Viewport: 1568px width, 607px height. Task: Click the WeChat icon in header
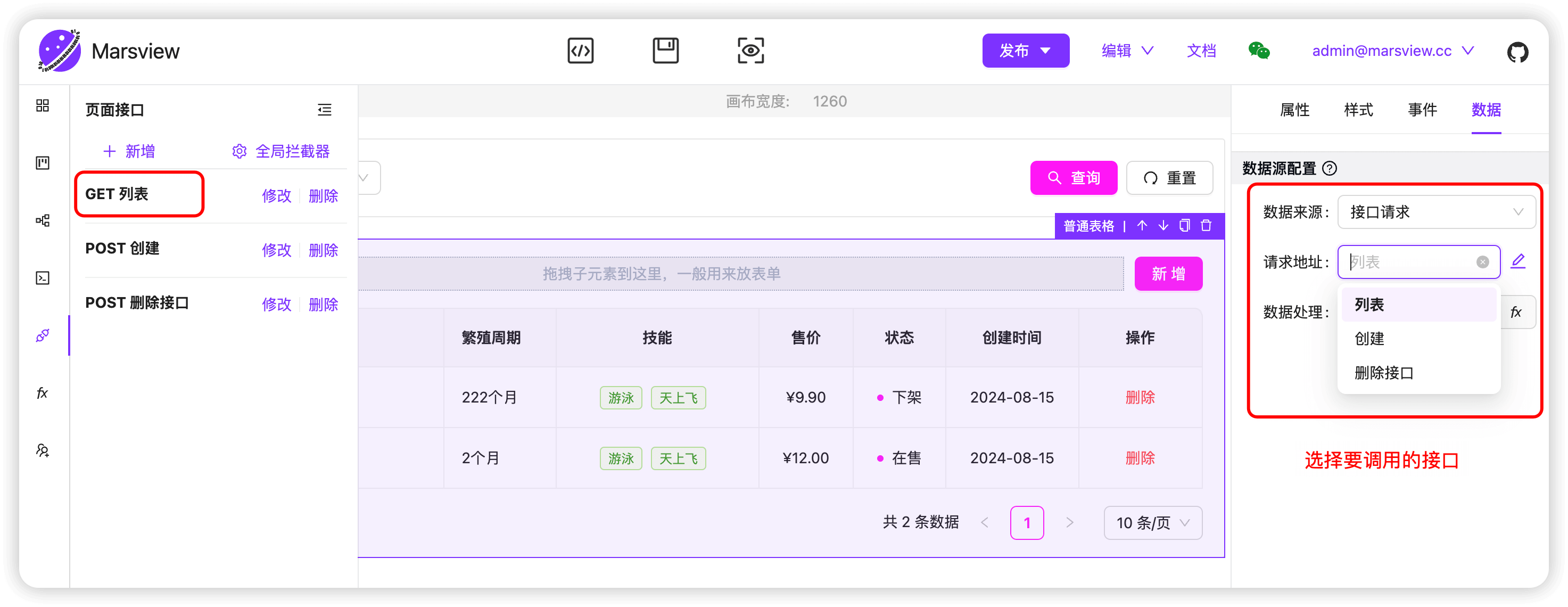tap(1258, 51)
